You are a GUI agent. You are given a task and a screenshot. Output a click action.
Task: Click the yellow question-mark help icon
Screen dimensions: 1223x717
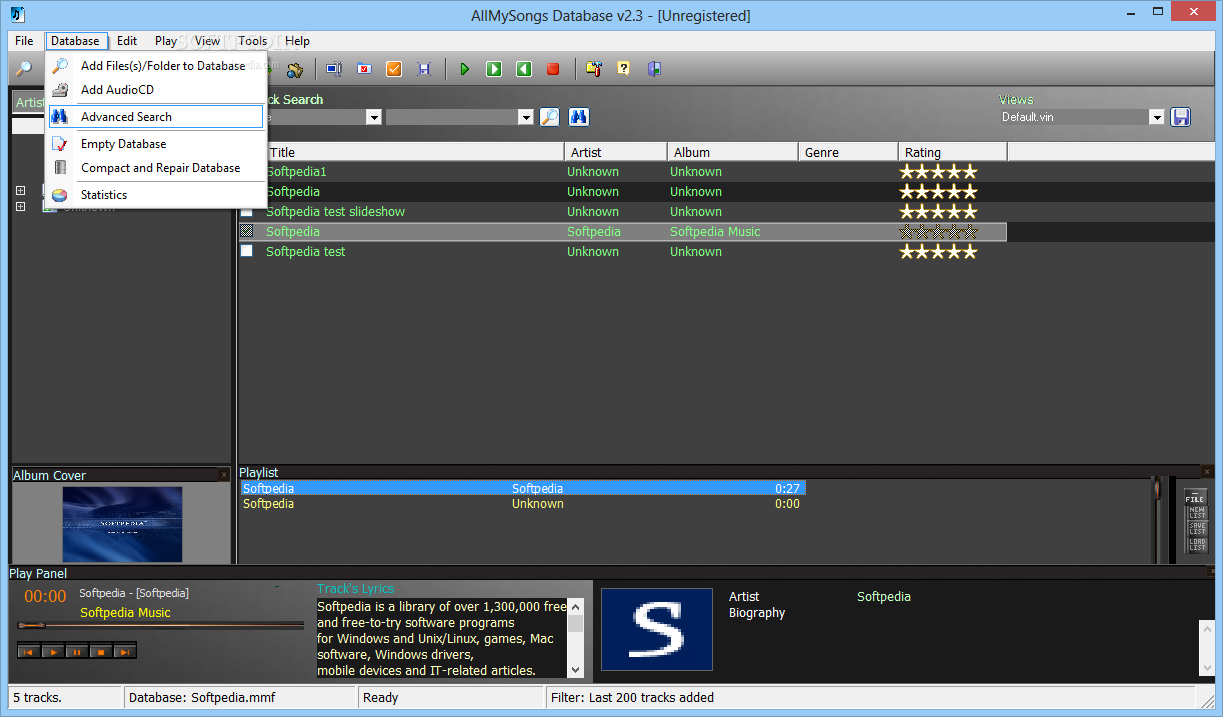click(624, 69)
